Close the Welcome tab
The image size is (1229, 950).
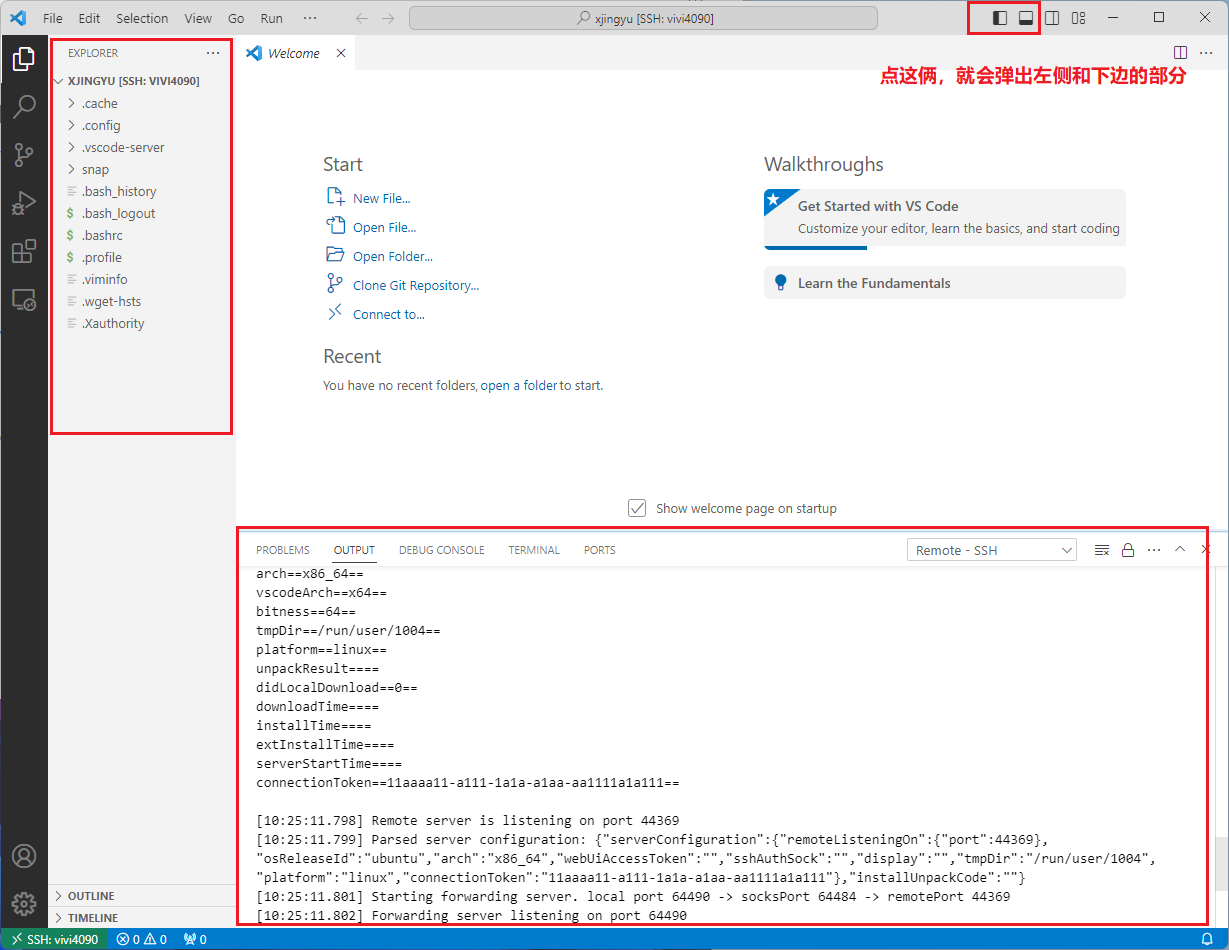point(341,53)
